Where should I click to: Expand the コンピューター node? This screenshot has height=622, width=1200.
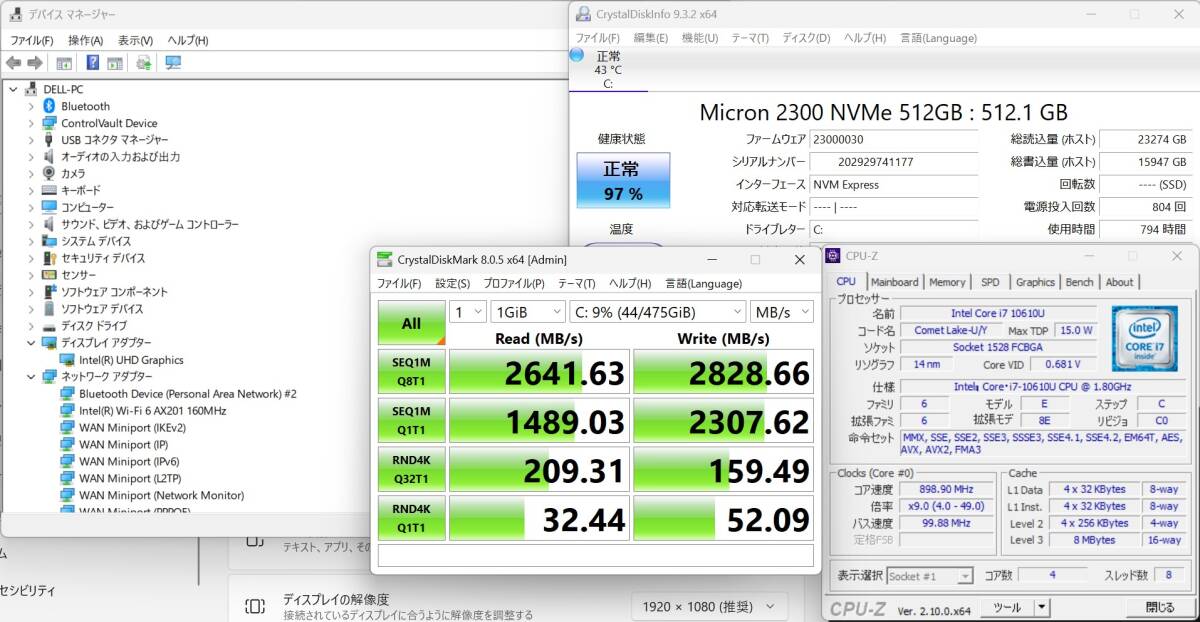[31, 207]
